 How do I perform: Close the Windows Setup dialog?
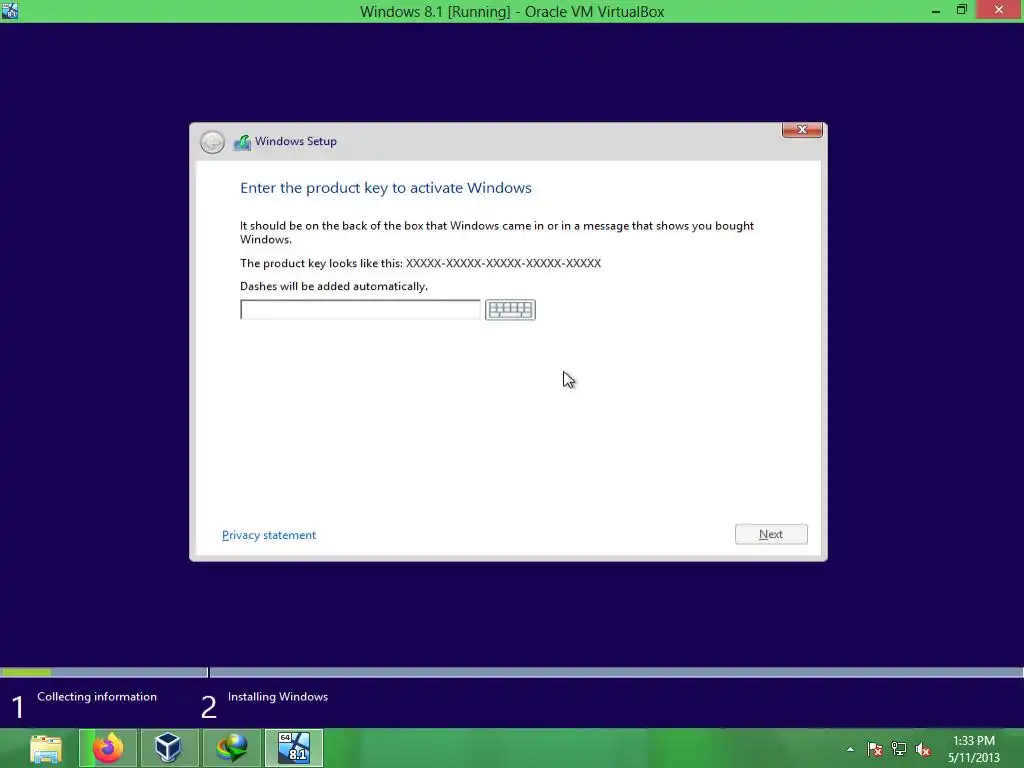[x=802, y=130]
